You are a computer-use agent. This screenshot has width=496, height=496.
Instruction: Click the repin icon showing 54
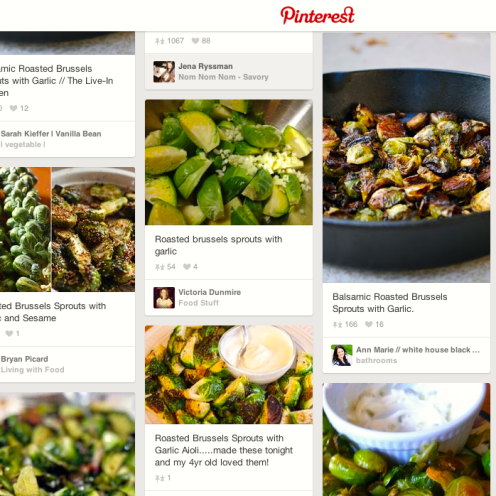[x=160, y=267]
